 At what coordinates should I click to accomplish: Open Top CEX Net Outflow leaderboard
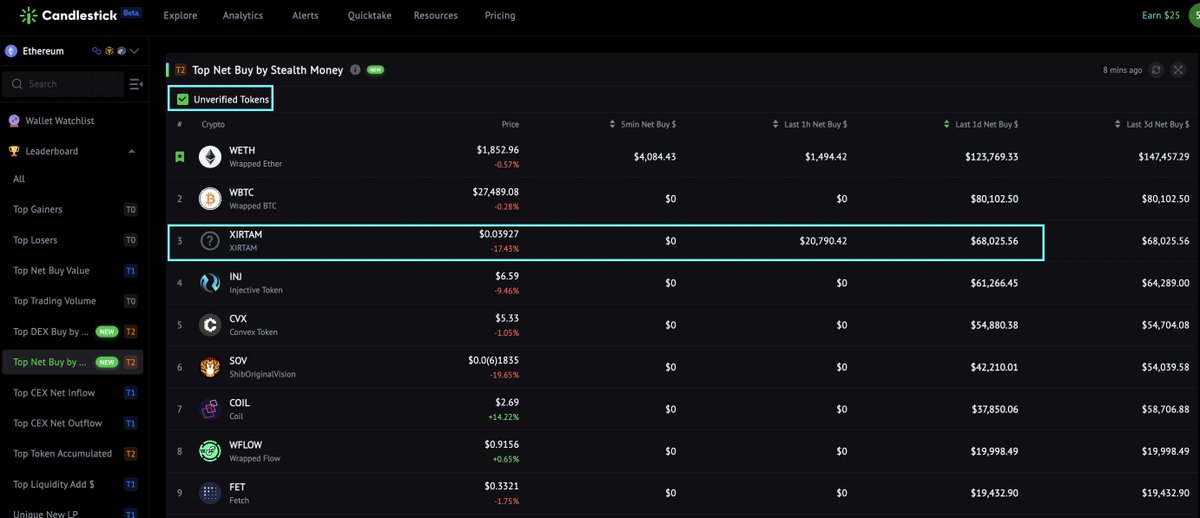tap(57, 423)
